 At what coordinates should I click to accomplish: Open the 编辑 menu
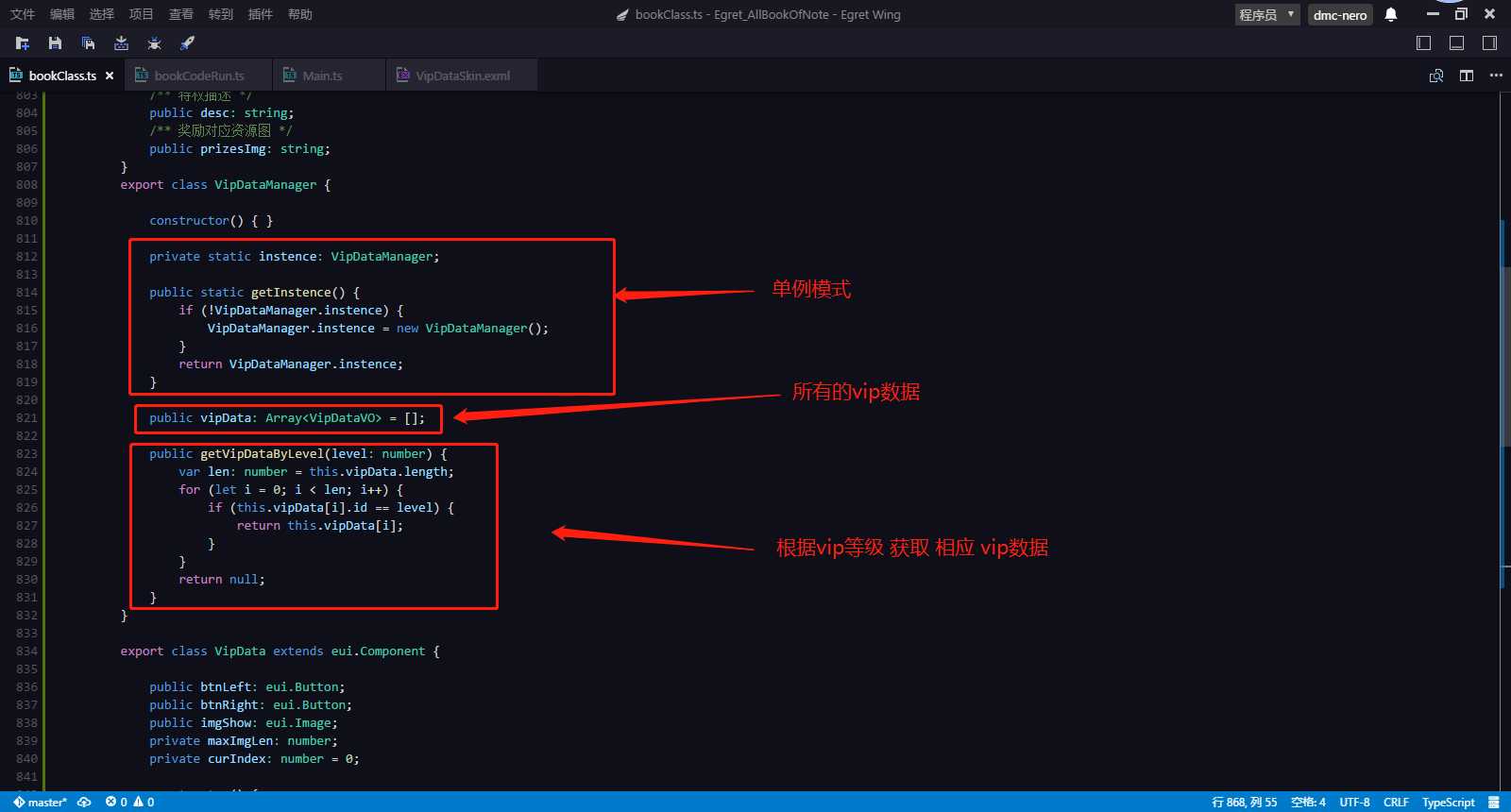click(x=62, y=14)
